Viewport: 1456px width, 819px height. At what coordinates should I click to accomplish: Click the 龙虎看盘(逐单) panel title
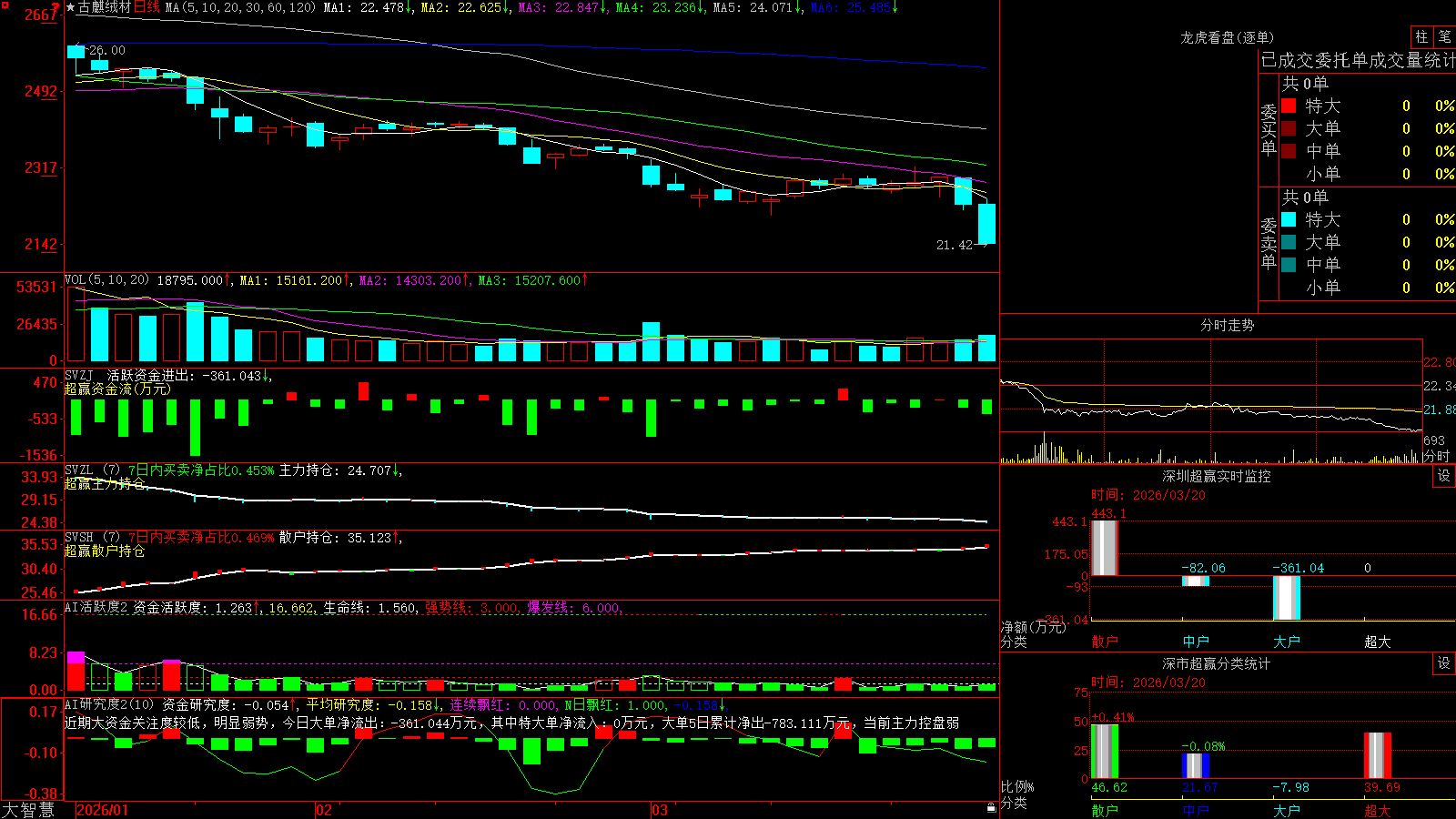click(1227, 37)
